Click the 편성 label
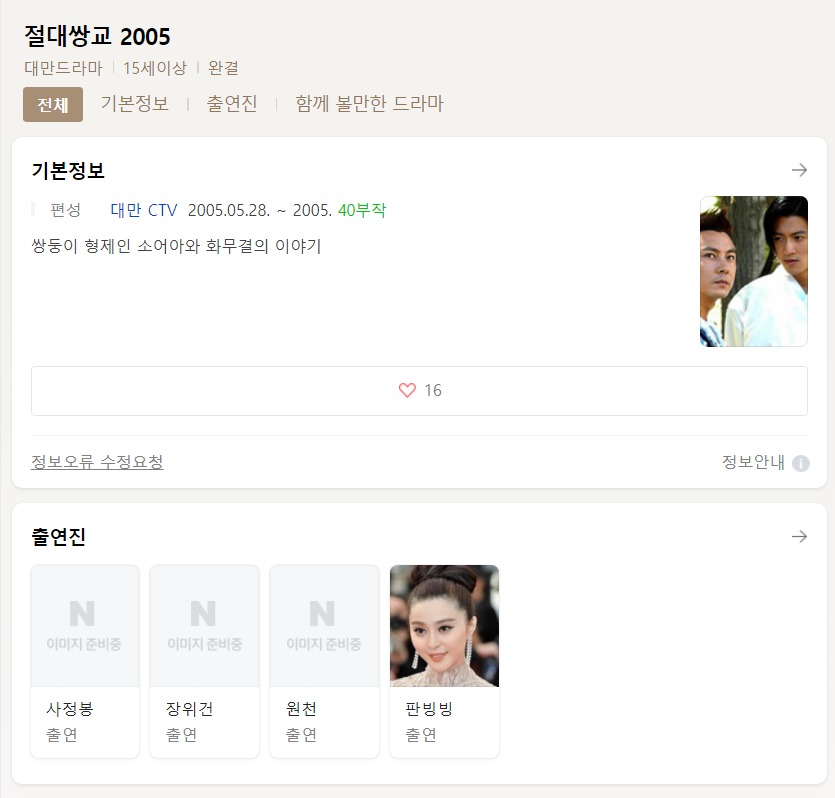The height and width of the screenshot is (798, 835). (66, 210)
